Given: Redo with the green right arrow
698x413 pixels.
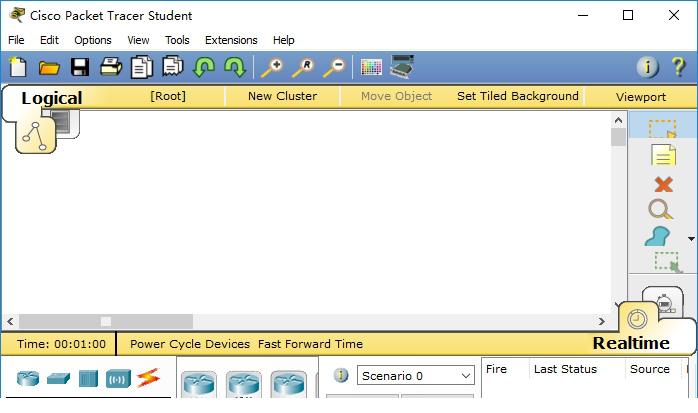Looking at the screenshot, I should pyautogui.click(x=235, y=67).
